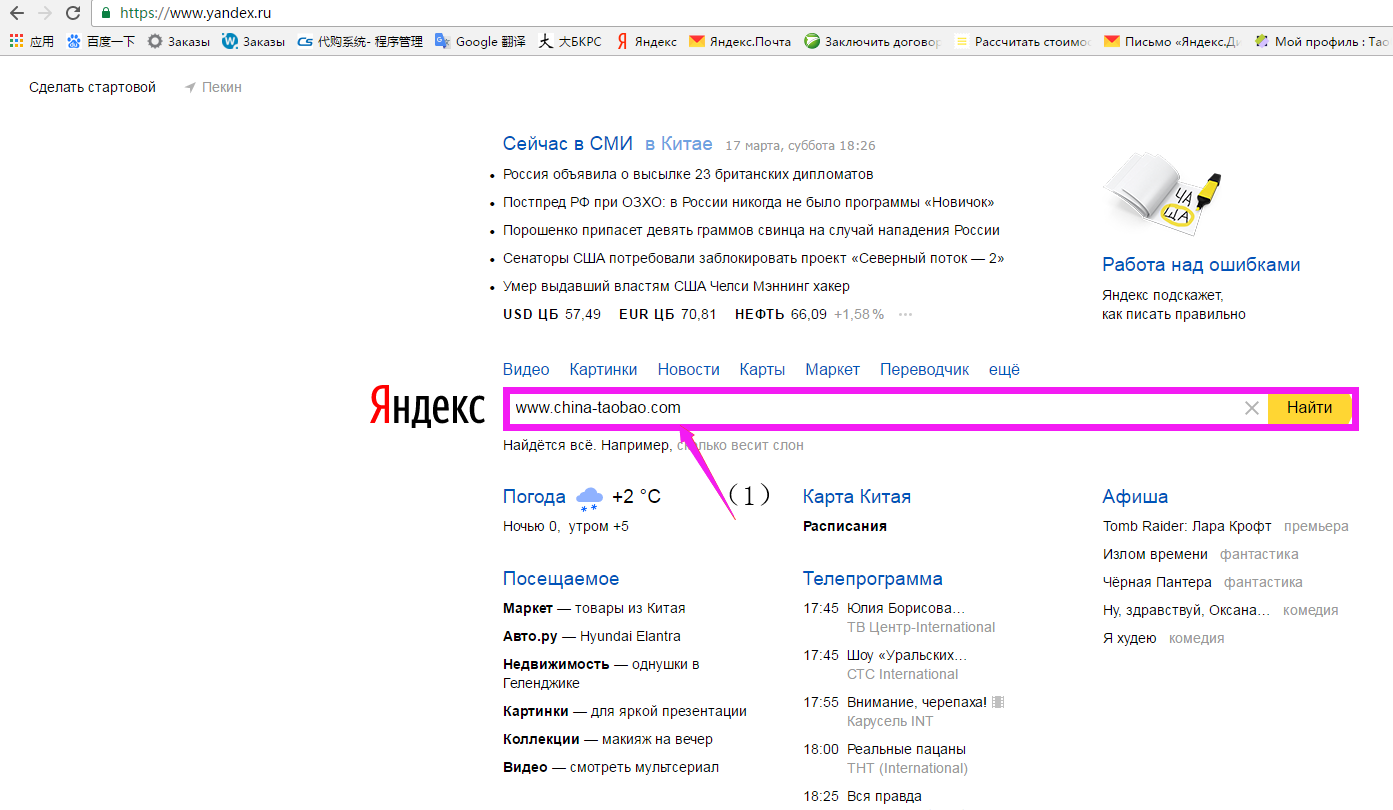Open Карта Китая link
The width and height of the screenshot is (1393, 810).
pyautogui.click(x=857, y=497)
